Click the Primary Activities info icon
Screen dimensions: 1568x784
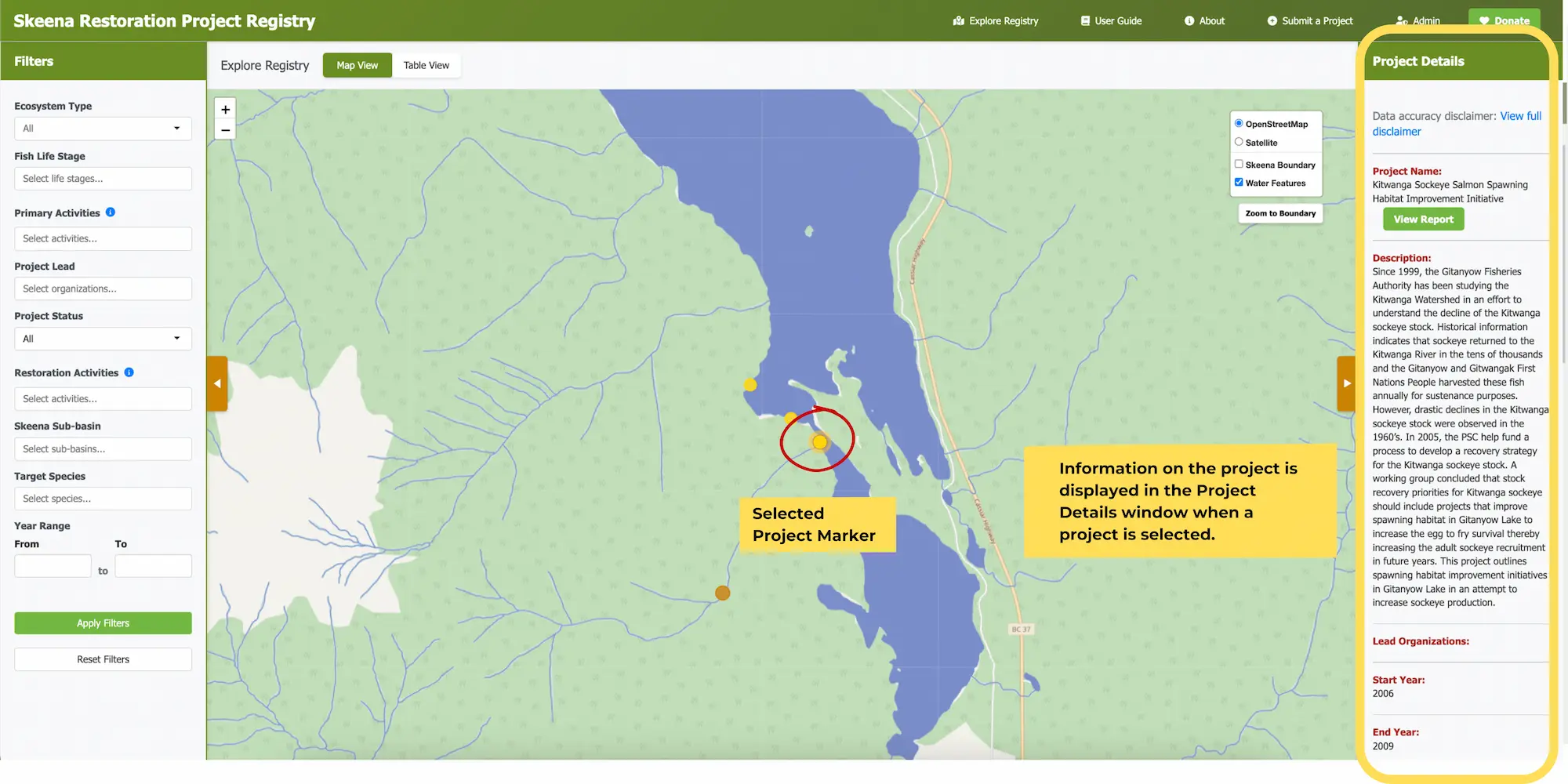[111, 212]
